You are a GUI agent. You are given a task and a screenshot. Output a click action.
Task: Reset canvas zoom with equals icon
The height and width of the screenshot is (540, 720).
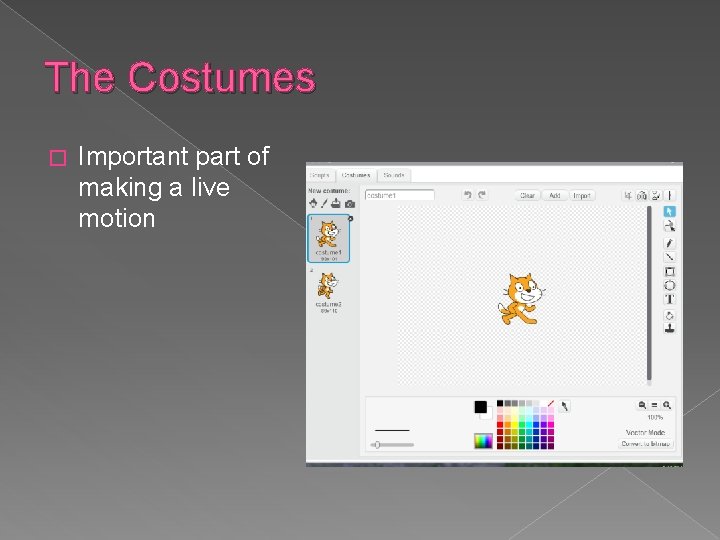pos(654,405)
